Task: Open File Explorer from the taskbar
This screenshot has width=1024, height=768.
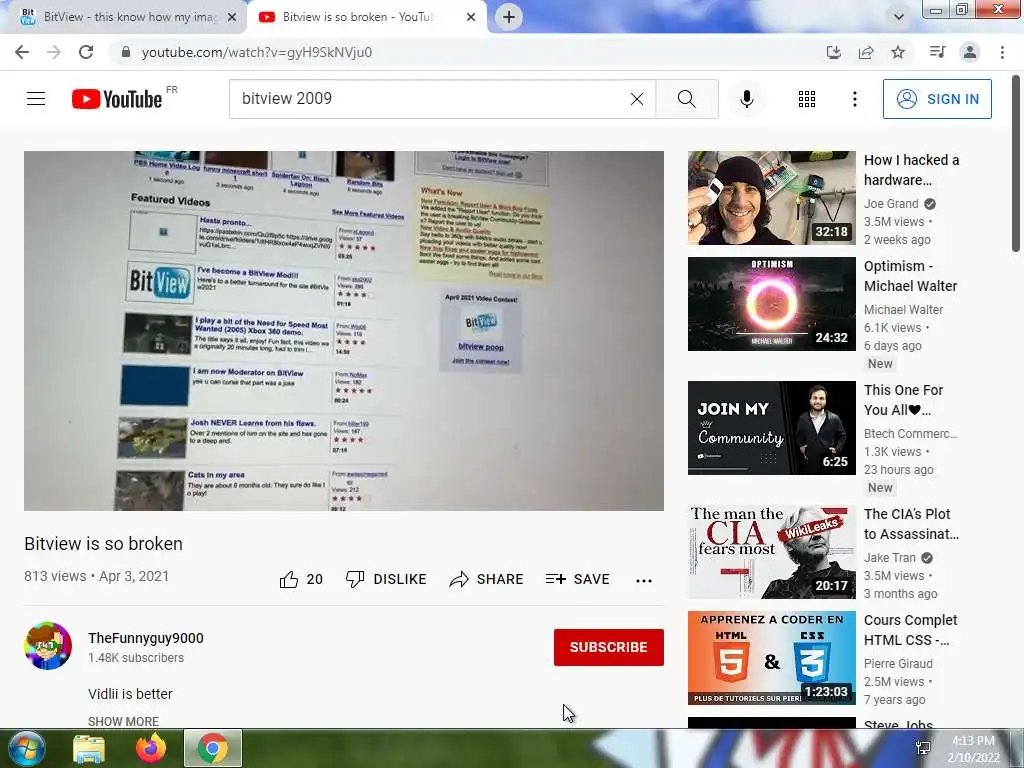Action: point(89,749)
